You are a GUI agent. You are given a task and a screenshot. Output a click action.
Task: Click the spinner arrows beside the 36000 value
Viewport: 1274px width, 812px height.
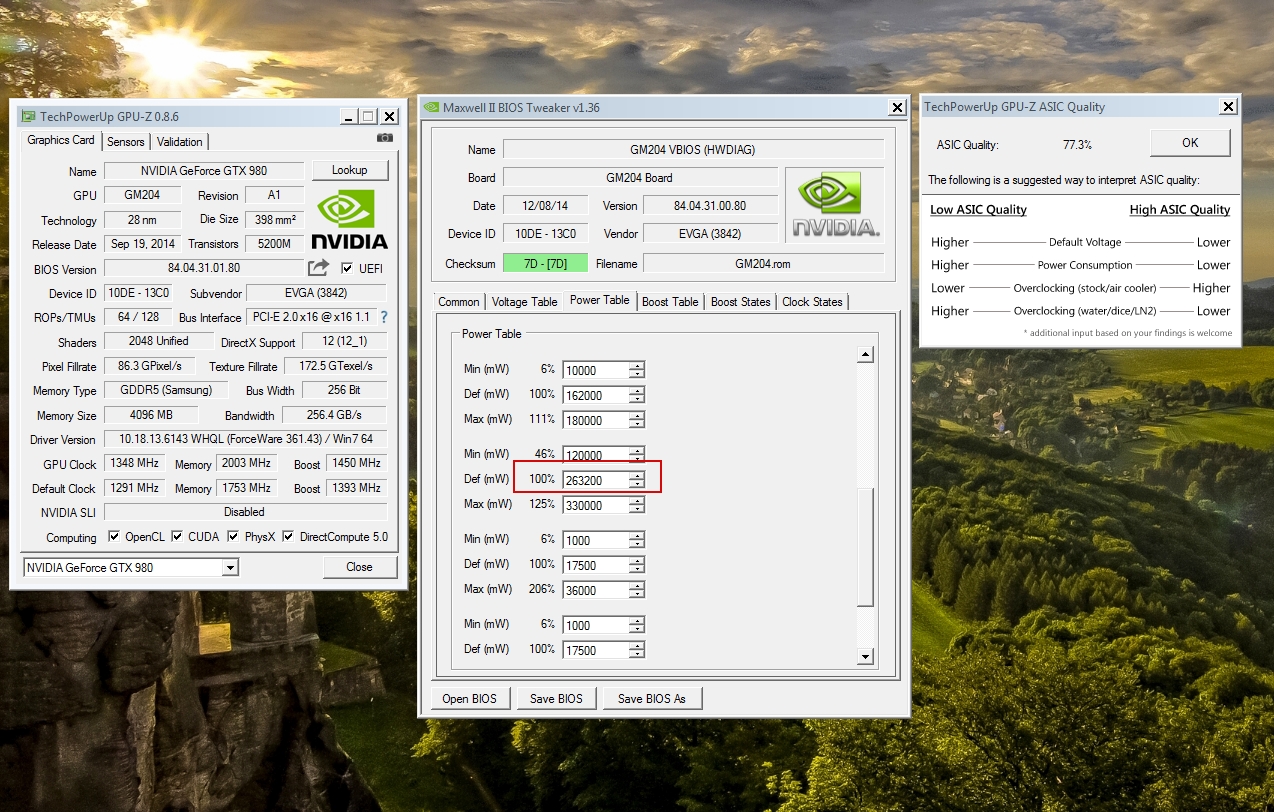[636, 590]
